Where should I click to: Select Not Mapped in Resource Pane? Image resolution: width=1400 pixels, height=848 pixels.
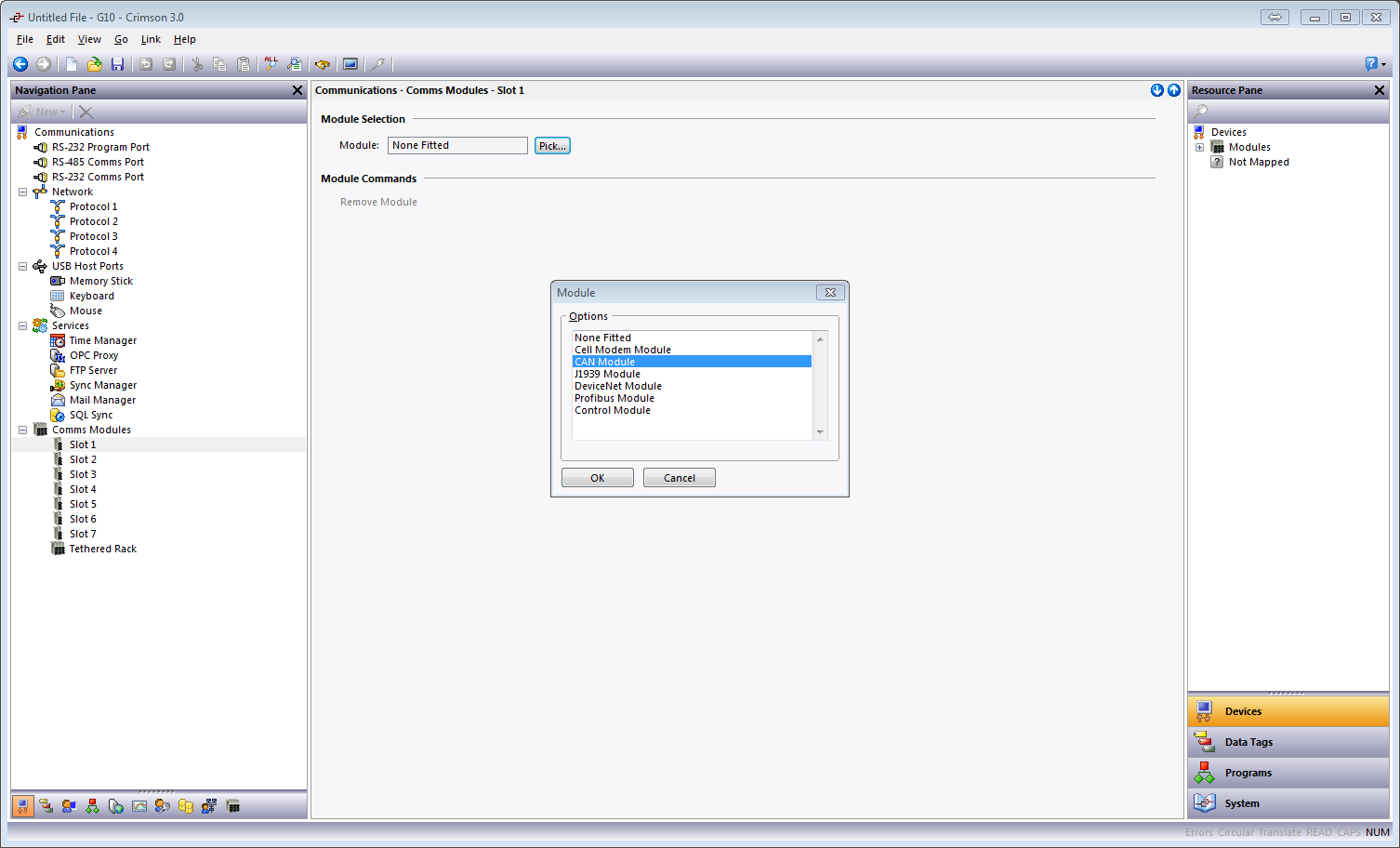[x=1259, y=162]
